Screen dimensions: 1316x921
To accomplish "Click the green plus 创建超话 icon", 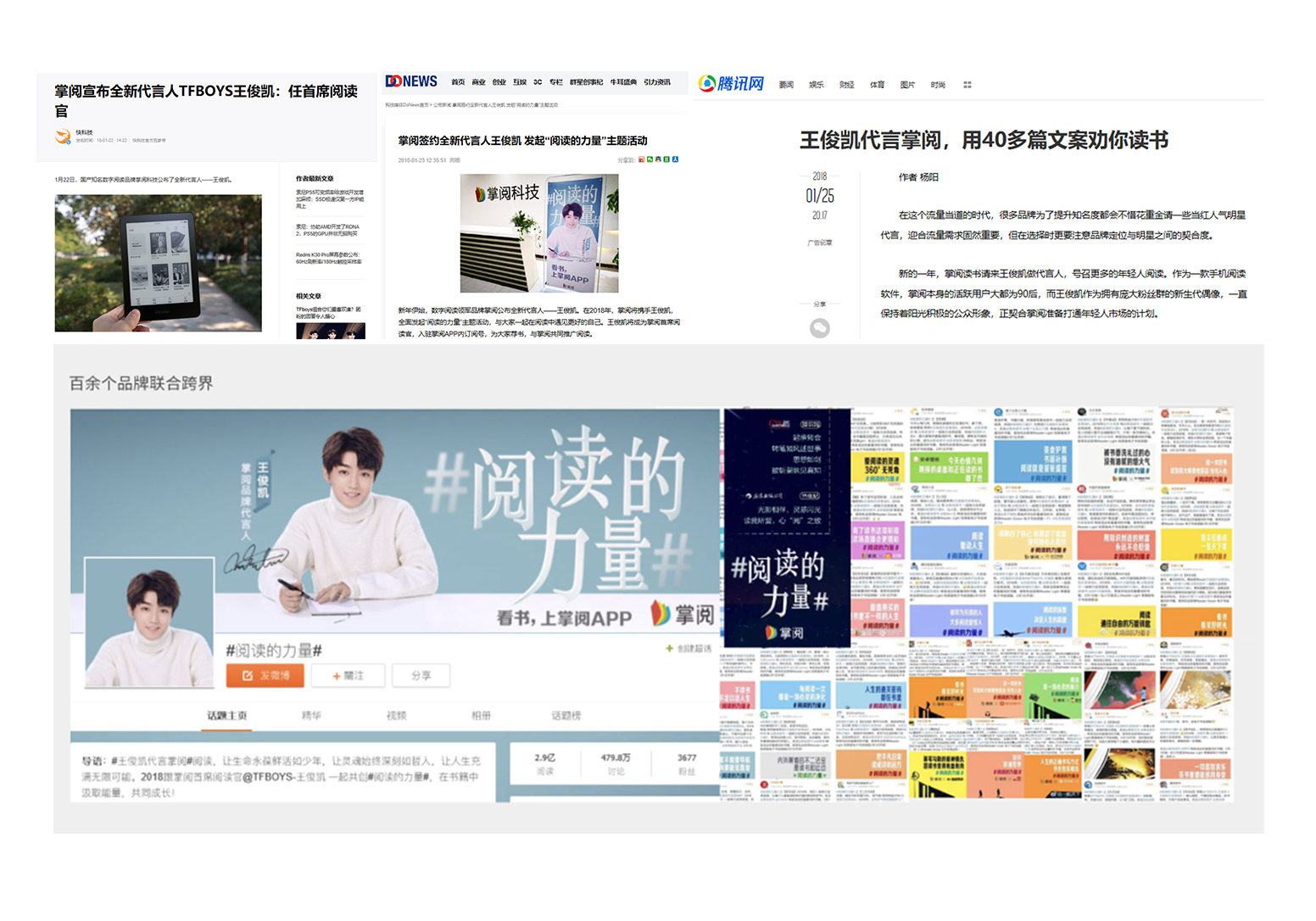I will tap(670, 649).
